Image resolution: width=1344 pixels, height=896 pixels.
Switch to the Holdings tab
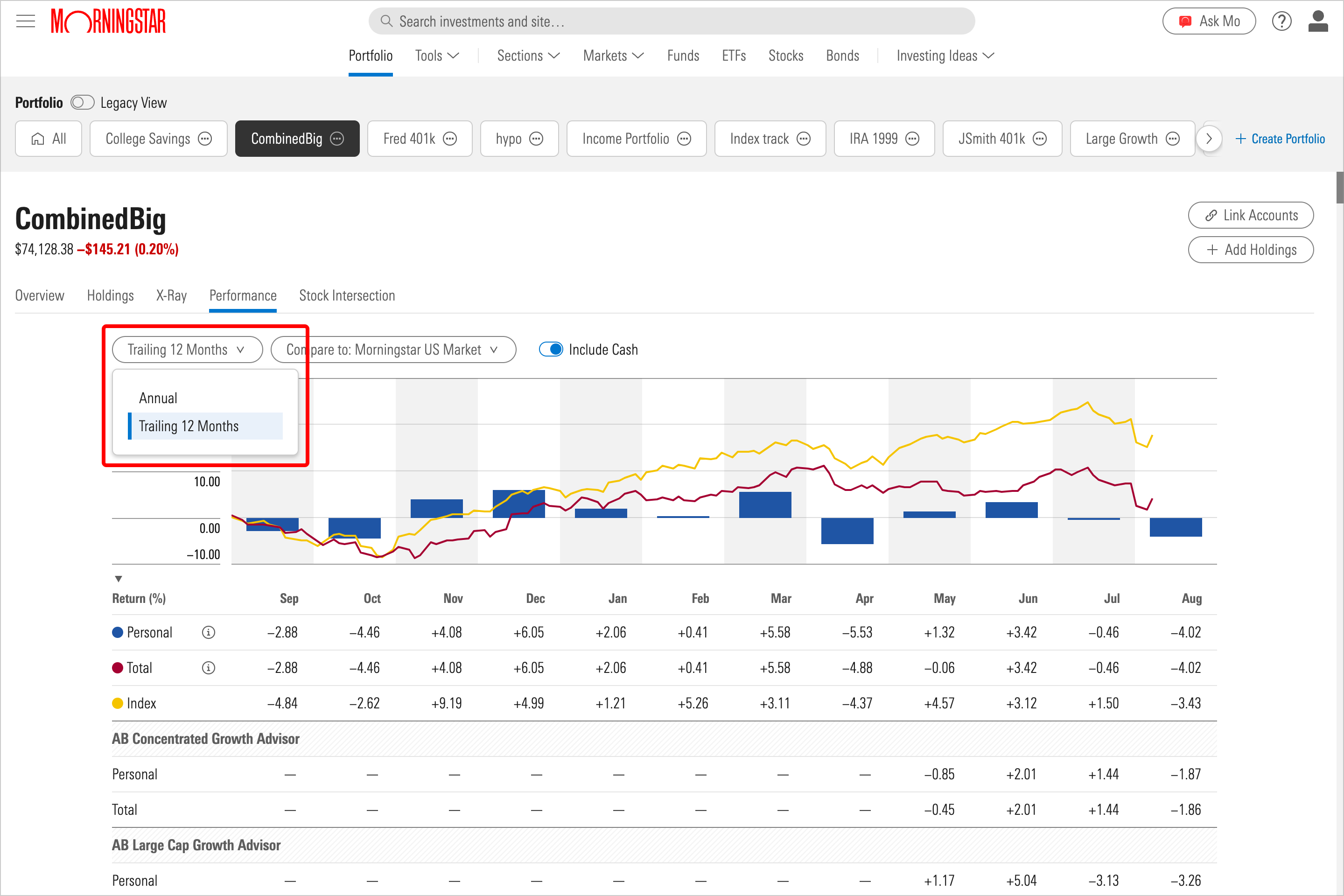click(x=110, y=295)
